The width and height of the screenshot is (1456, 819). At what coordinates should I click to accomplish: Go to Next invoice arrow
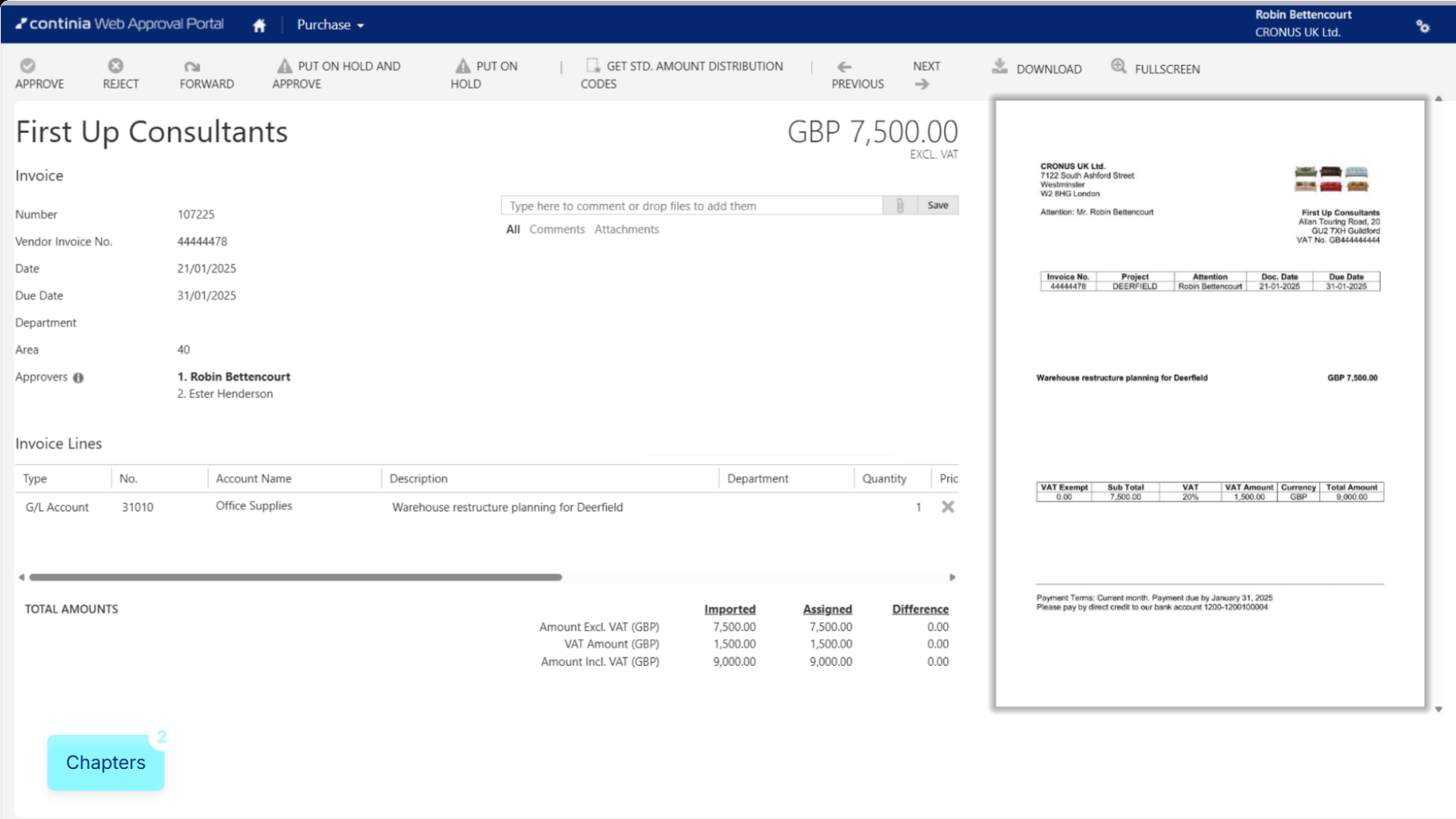click(x=922, y=84)
